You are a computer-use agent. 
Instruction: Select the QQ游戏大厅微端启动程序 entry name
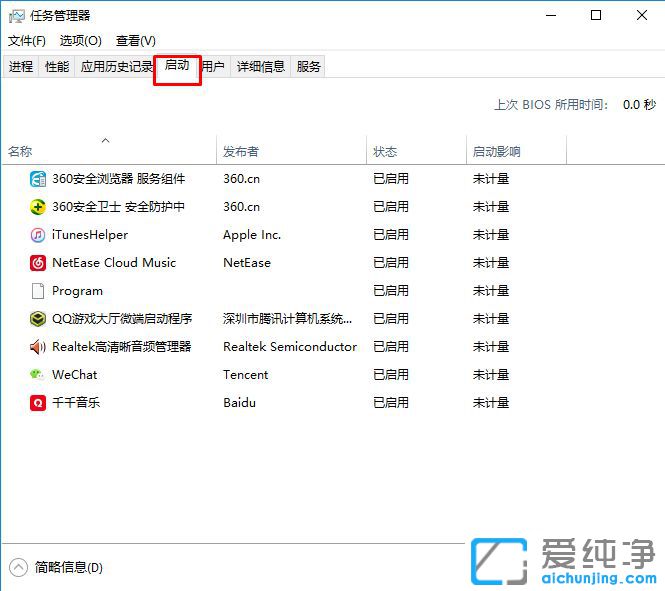point(122,319)
